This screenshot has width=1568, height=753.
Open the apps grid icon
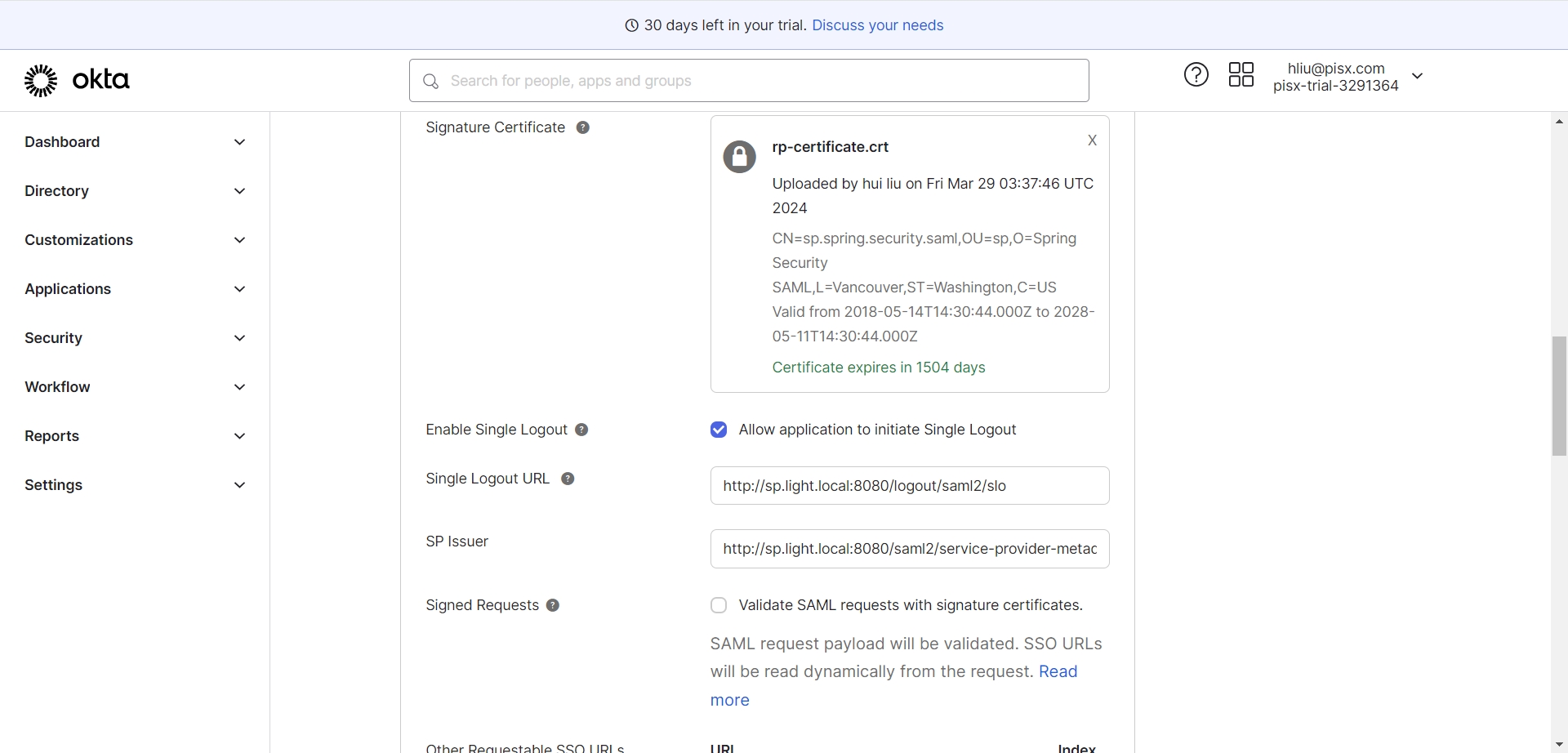coord(1241,75)
